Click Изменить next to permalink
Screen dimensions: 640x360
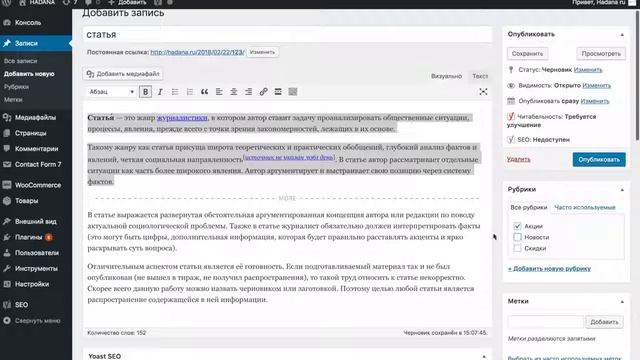click(x=262, y=52)
